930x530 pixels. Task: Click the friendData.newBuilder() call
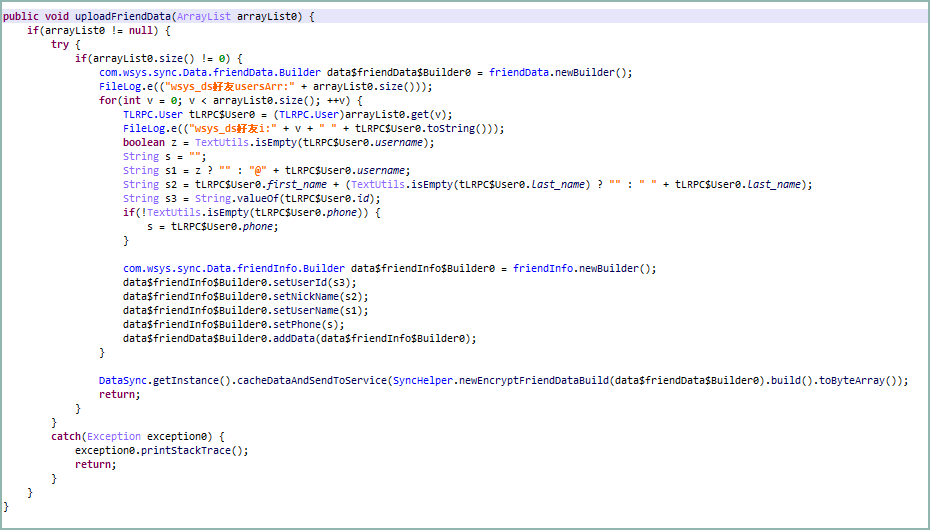pyautogui.click(x=560, y=72)
